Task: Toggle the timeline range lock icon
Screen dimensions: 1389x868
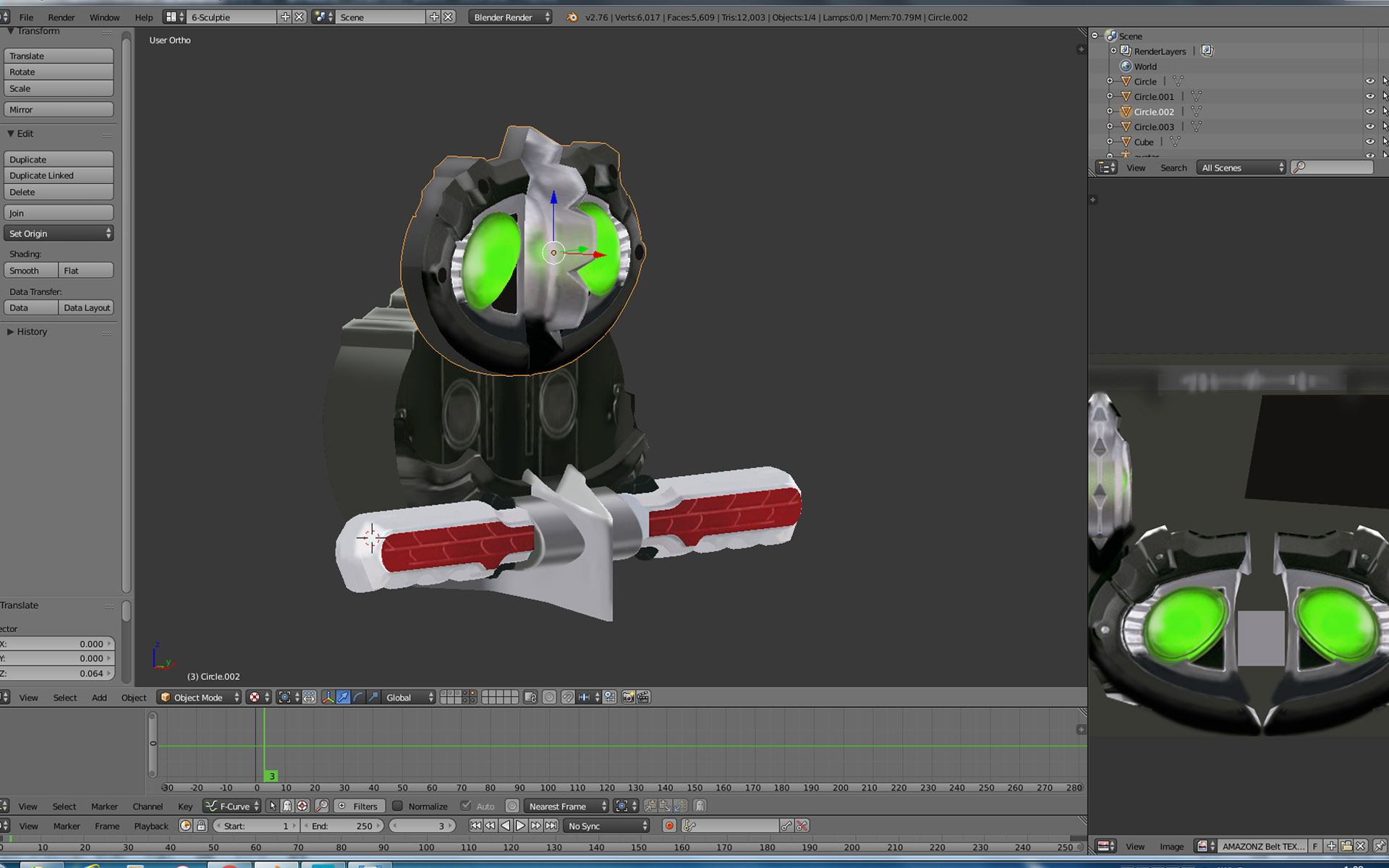Action: [x=201, y=826]
